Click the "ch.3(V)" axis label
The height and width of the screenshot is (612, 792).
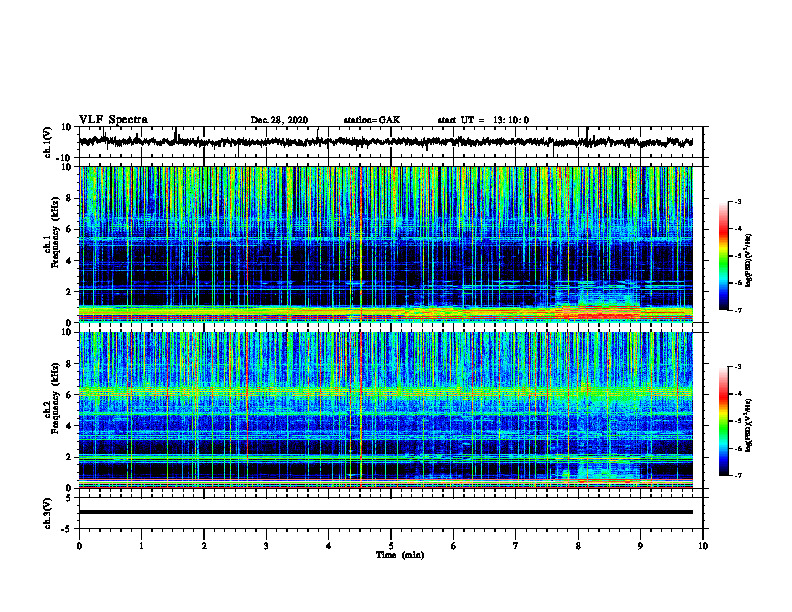coord(48,513)
